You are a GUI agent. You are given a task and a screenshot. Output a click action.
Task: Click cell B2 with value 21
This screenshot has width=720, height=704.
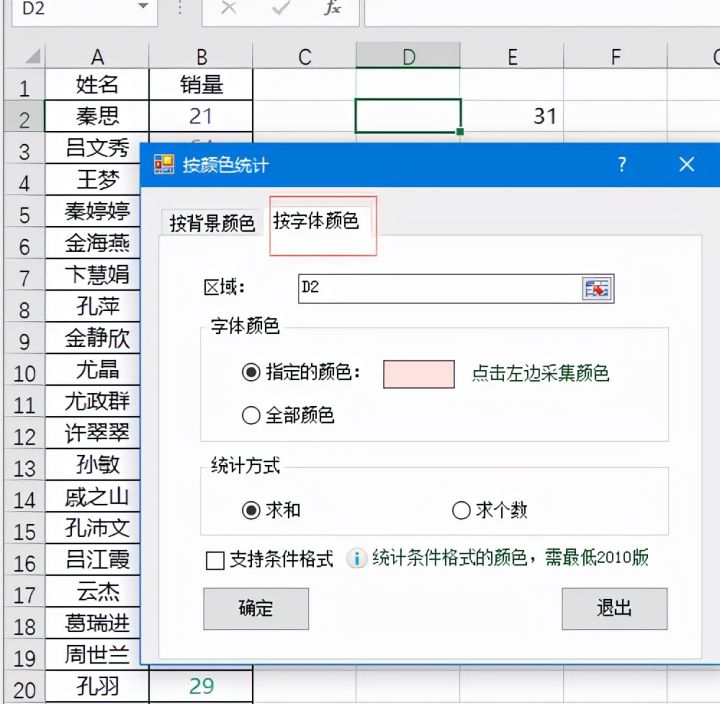click(x=201, y=116)
